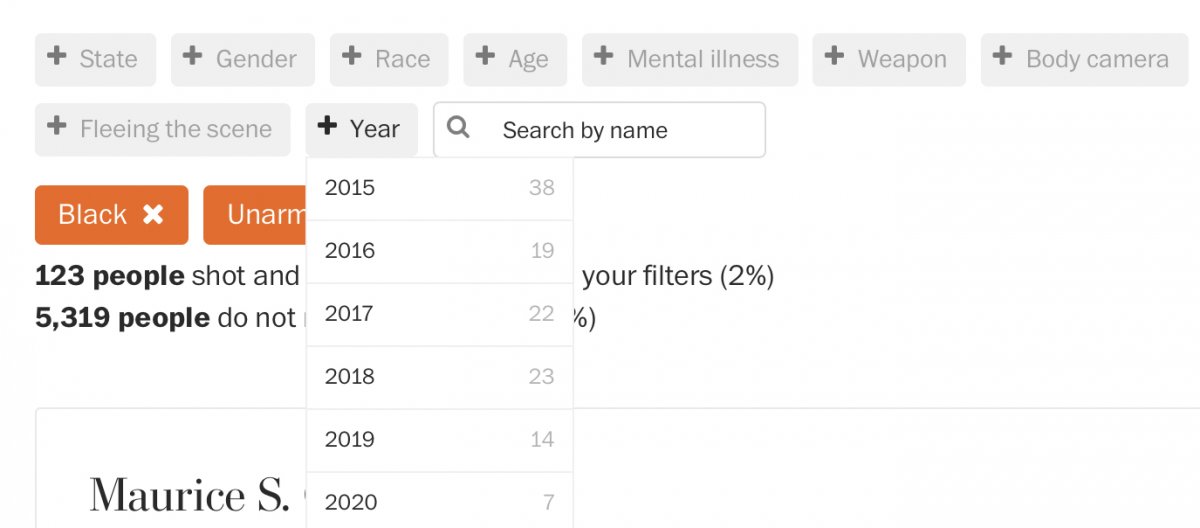Click the plus icon beside Age

pos(485,57)
